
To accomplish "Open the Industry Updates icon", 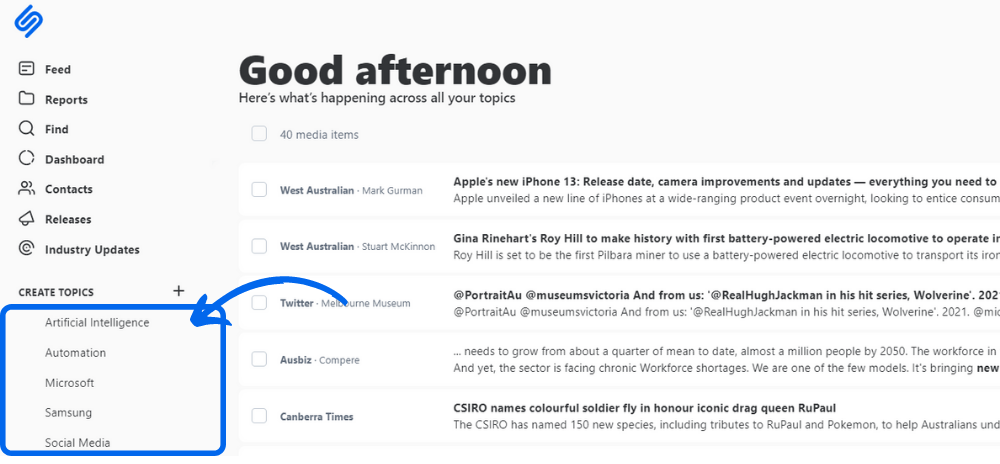I will tap(26, 249).
